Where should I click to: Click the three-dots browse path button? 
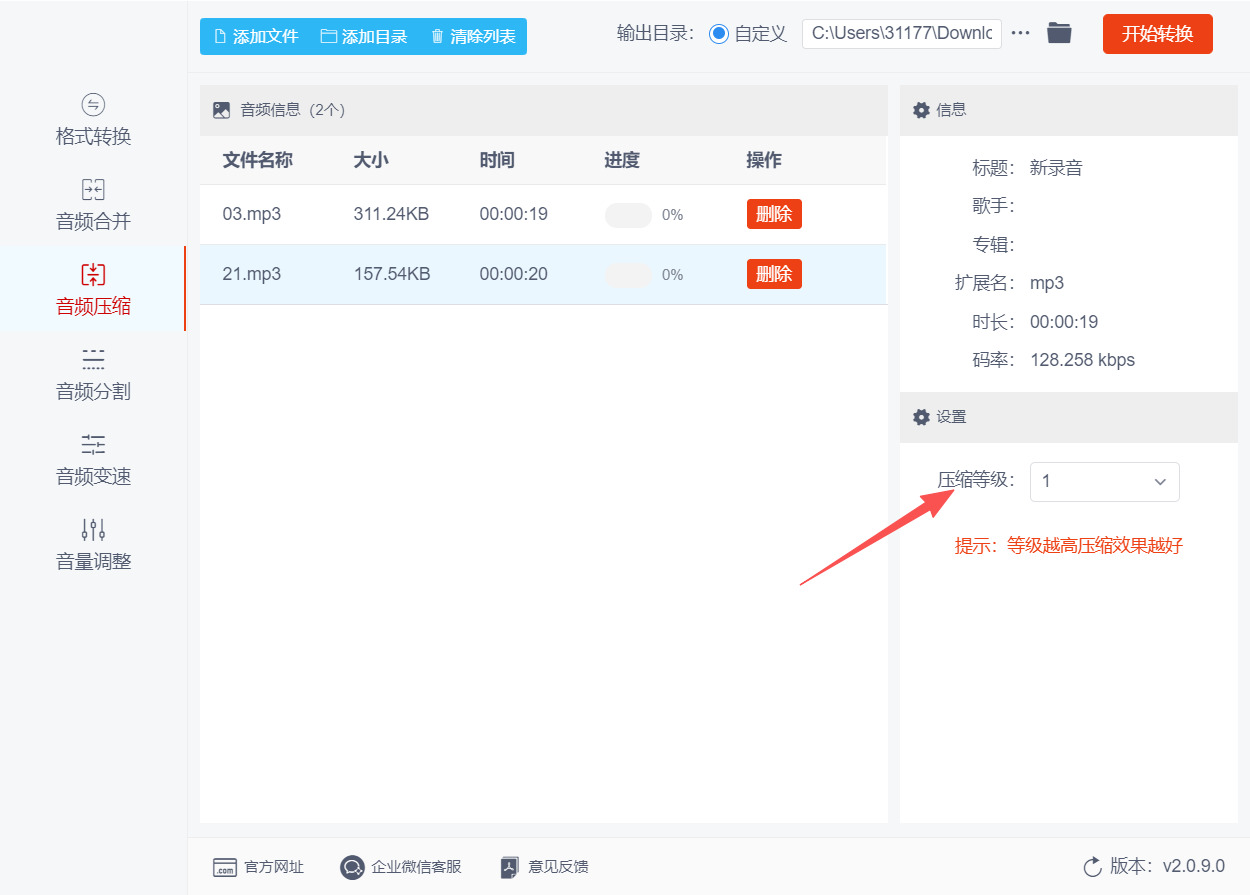(1020, 33)
